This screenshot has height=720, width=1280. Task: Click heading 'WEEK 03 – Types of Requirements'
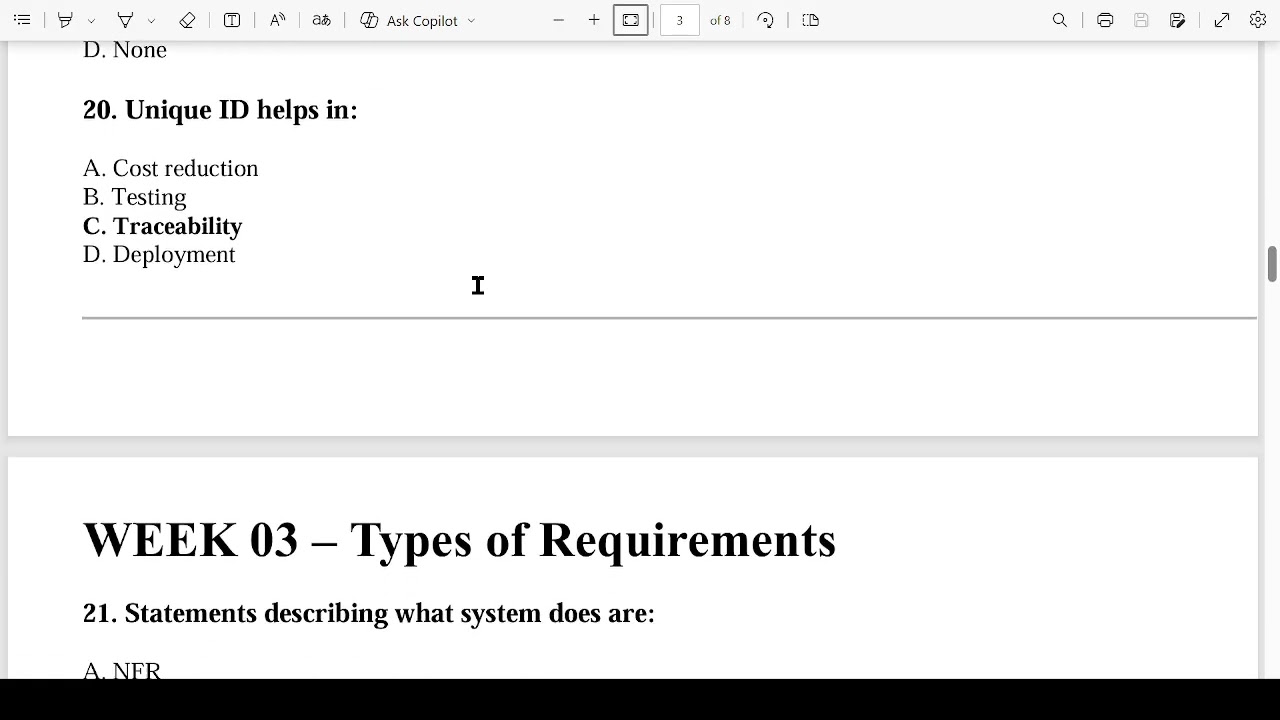[459, 540]
